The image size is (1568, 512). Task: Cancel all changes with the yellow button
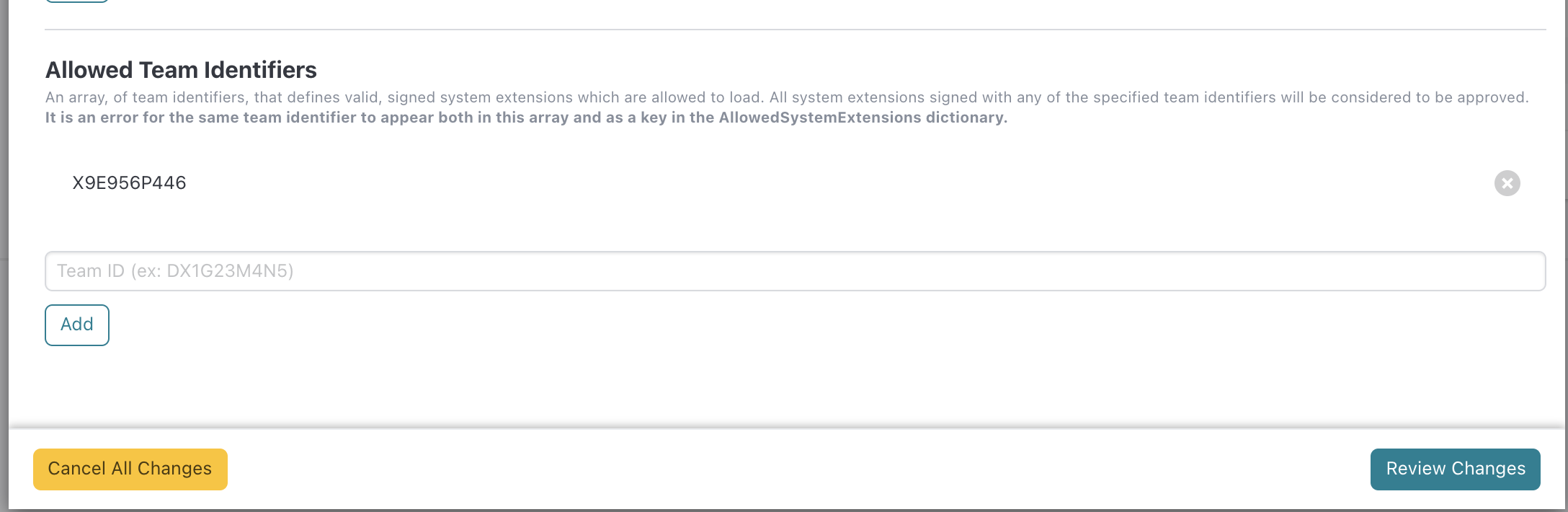[130, 469]
